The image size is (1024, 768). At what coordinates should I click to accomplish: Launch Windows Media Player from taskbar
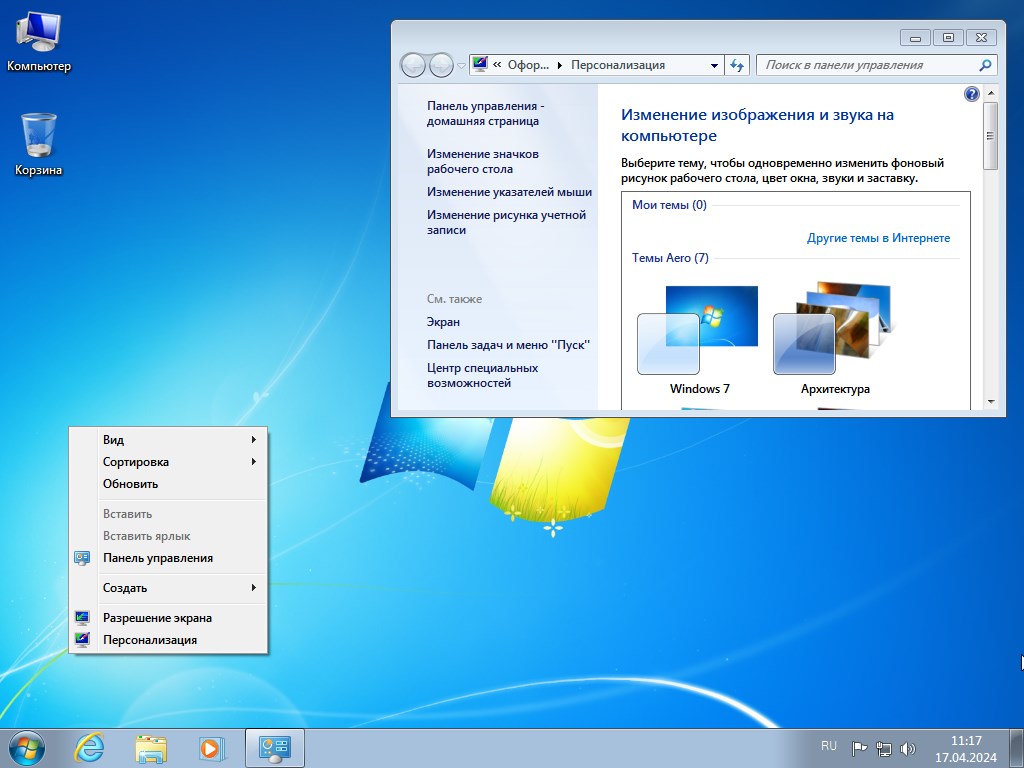212,748
